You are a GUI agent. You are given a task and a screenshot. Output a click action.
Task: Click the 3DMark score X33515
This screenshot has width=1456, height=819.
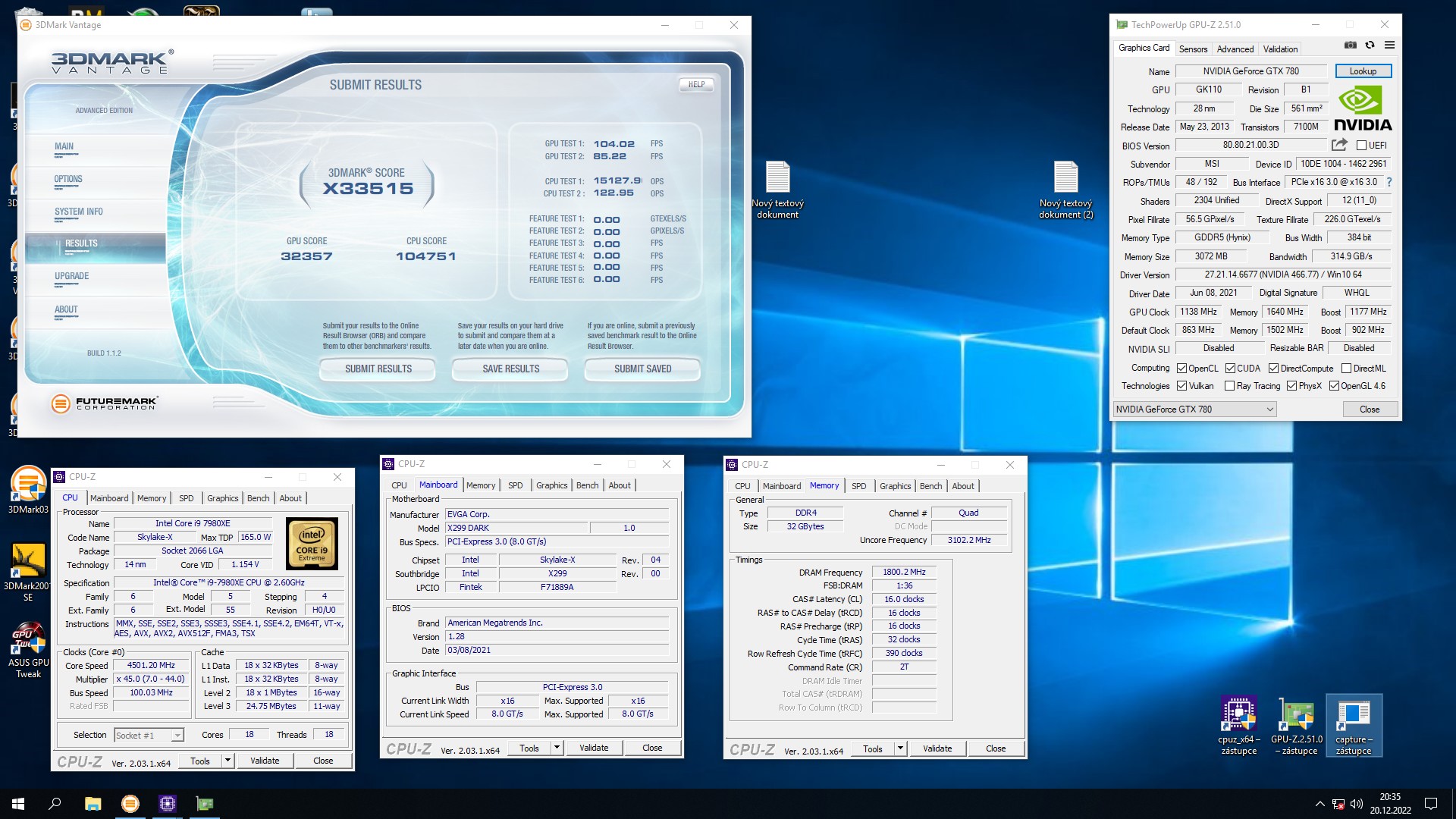pos(368,189)
